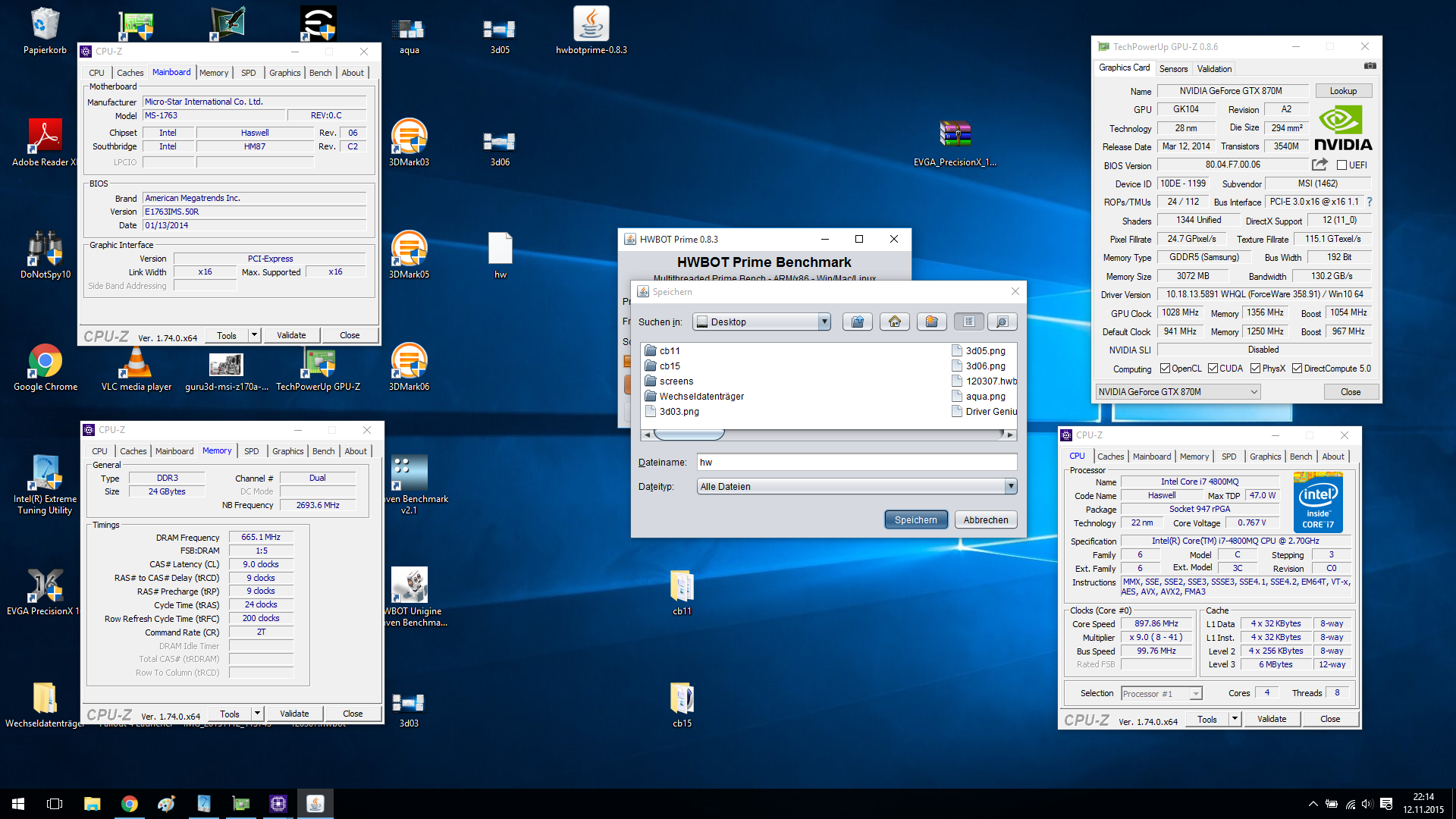Image resolution: width=1456 pixels, height=819 pixels.
Task: Open hw file on desktop
Action: click(500, 256)
